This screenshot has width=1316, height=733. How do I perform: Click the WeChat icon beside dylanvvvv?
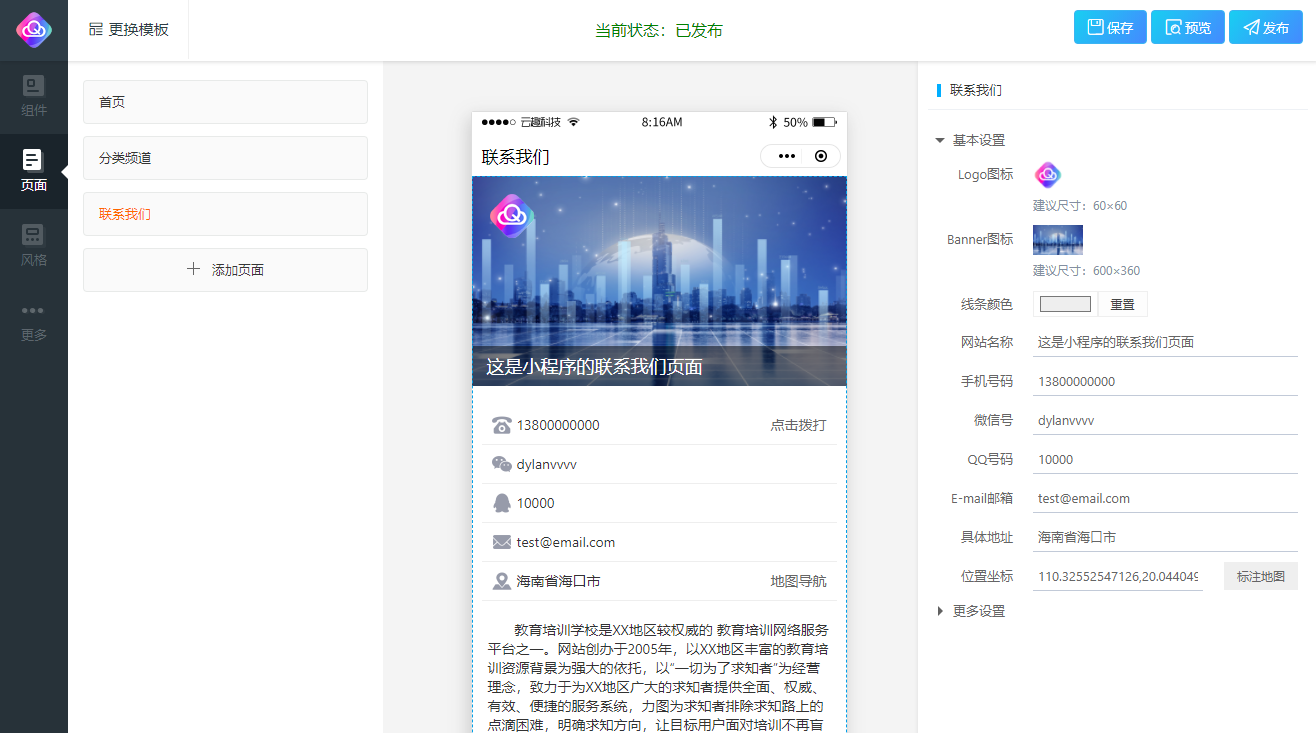499,463
